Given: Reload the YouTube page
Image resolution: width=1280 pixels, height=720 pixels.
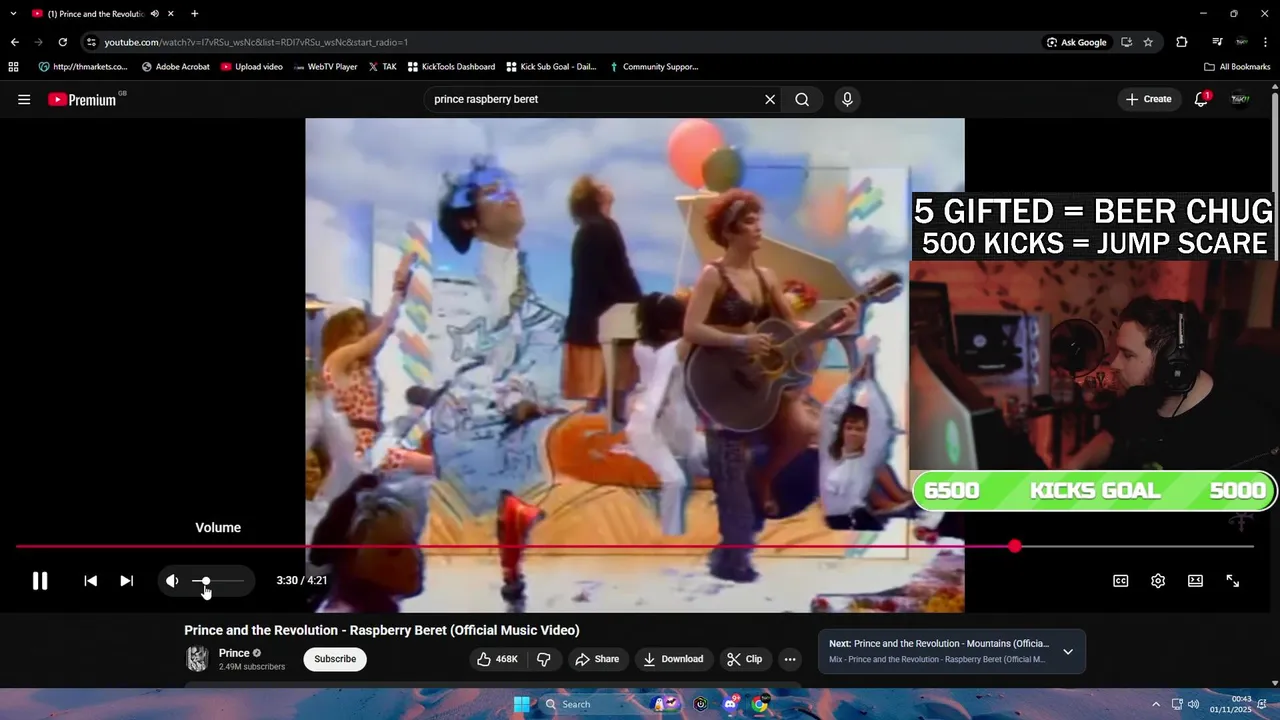Looking at the screenshot, I should coord(62,42).
